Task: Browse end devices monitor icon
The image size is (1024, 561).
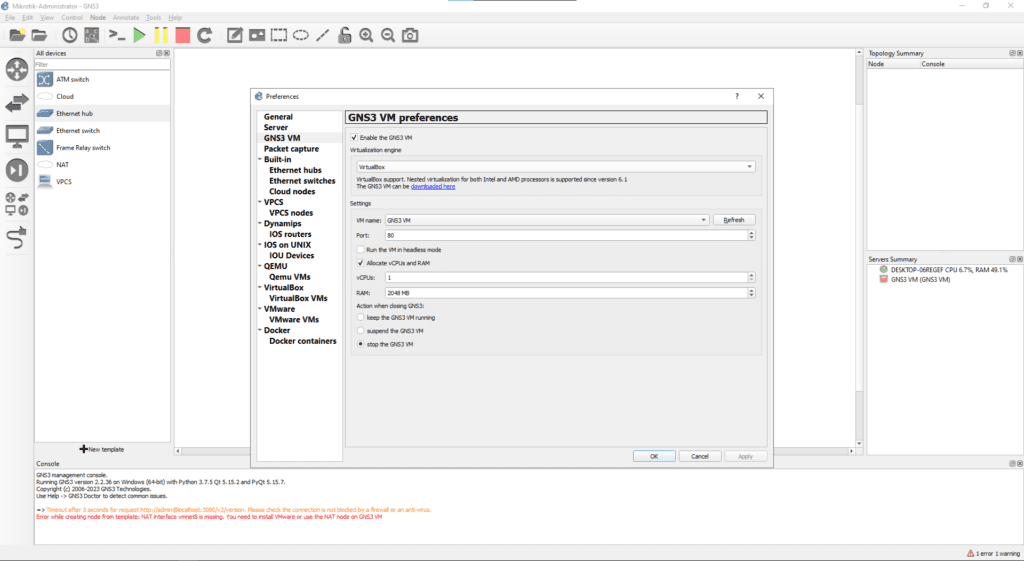Action: point(17,136)
